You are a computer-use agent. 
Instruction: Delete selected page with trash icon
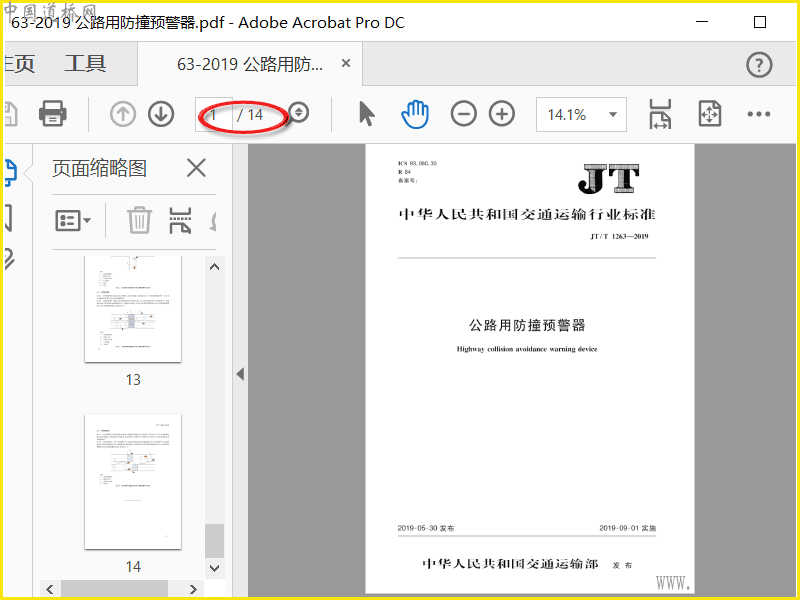[x=139, y=220]
